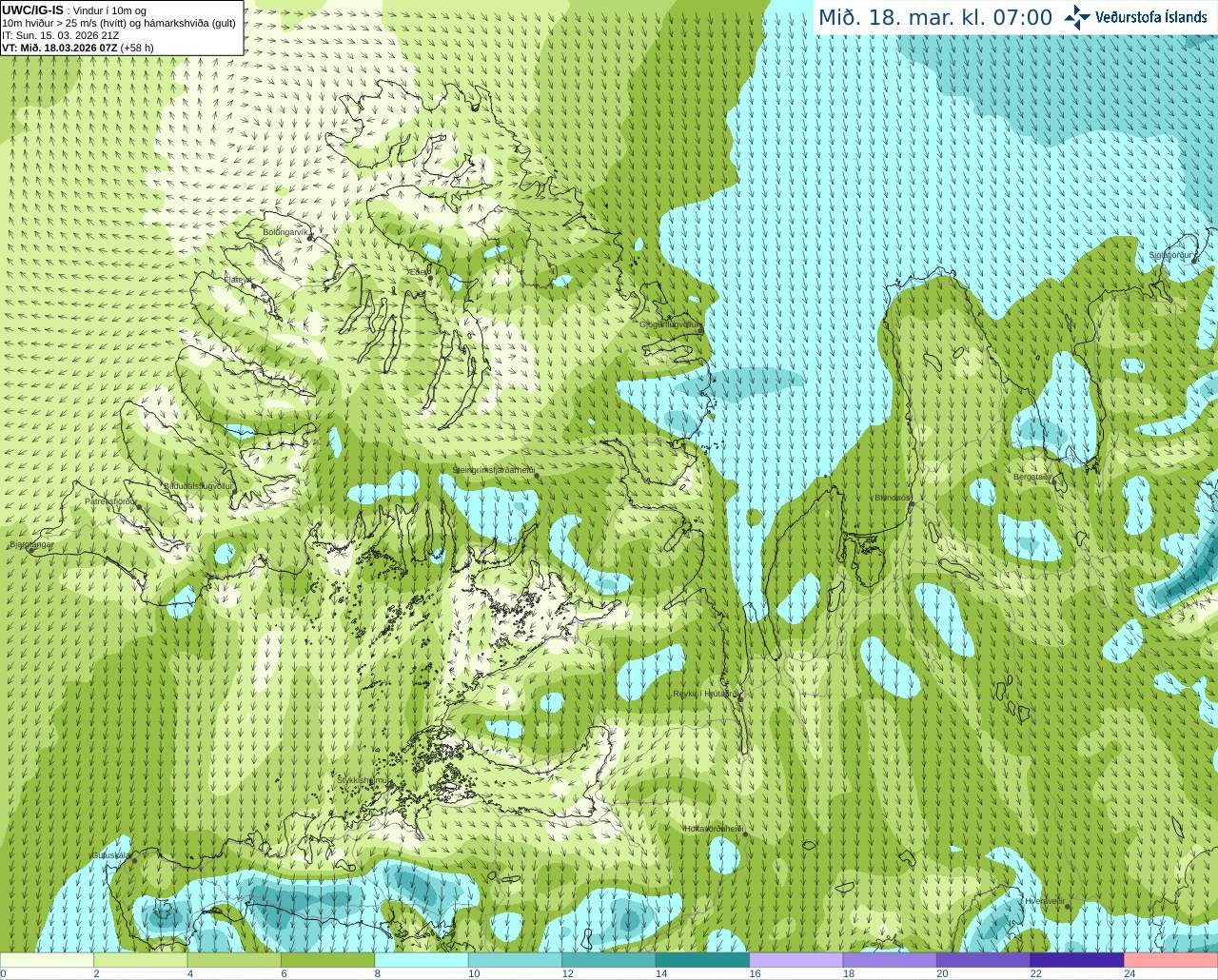Screen dimensions: 1218x980
Task: Click the 14–16 m/s dark teal legend swatch
Action: (702, 960)
